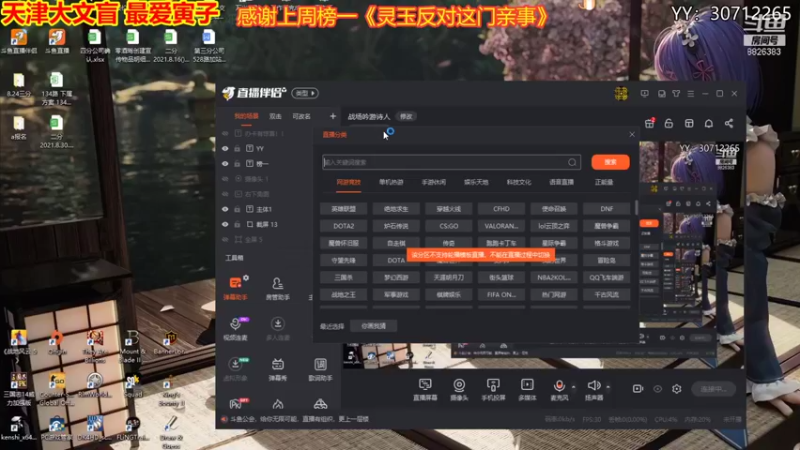Switch to 手游休闲 category tab
800x450 pixels.
[x=434, y=182]
